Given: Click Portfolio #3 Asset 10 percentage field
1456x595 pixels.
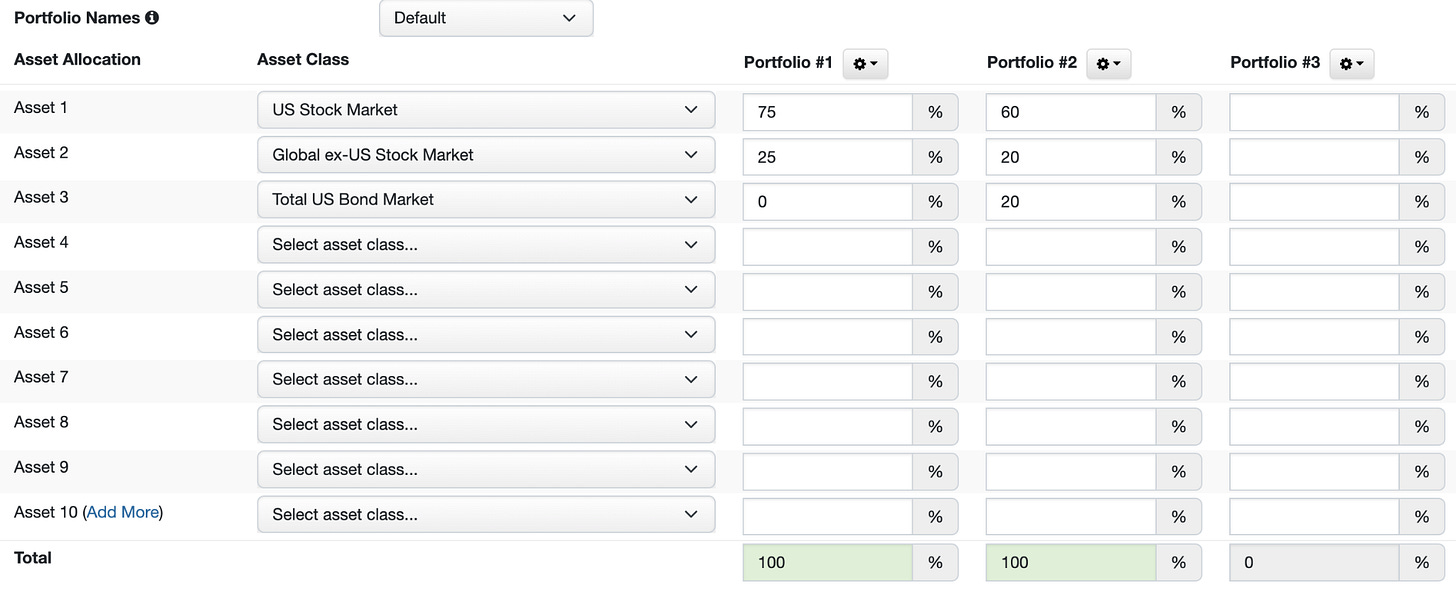Looking at the screenshot, I should tap(1313, 517).
